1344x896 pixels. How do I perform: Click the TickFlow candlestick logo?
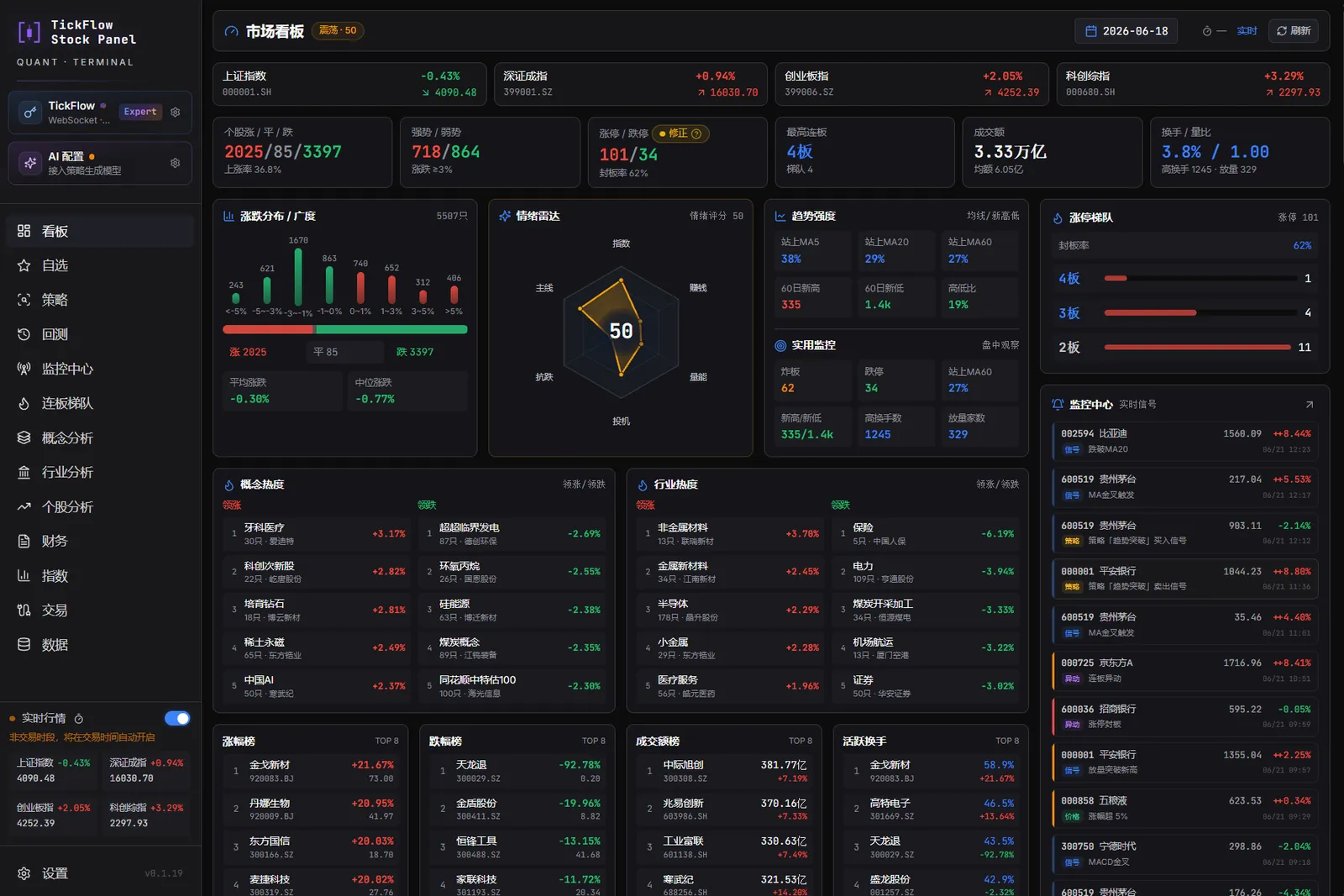pos(29,32)
